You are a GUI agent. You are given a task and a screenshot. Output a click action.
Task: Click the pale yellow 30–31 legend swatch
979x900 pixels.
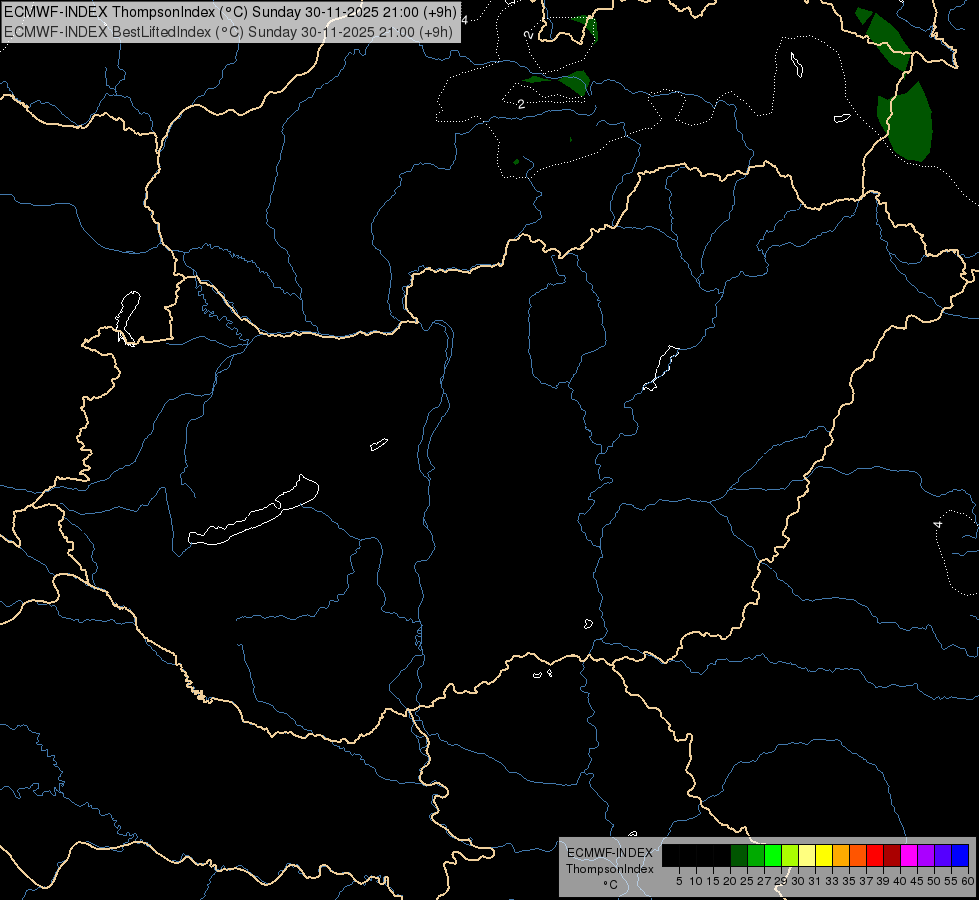pos(807,855)
